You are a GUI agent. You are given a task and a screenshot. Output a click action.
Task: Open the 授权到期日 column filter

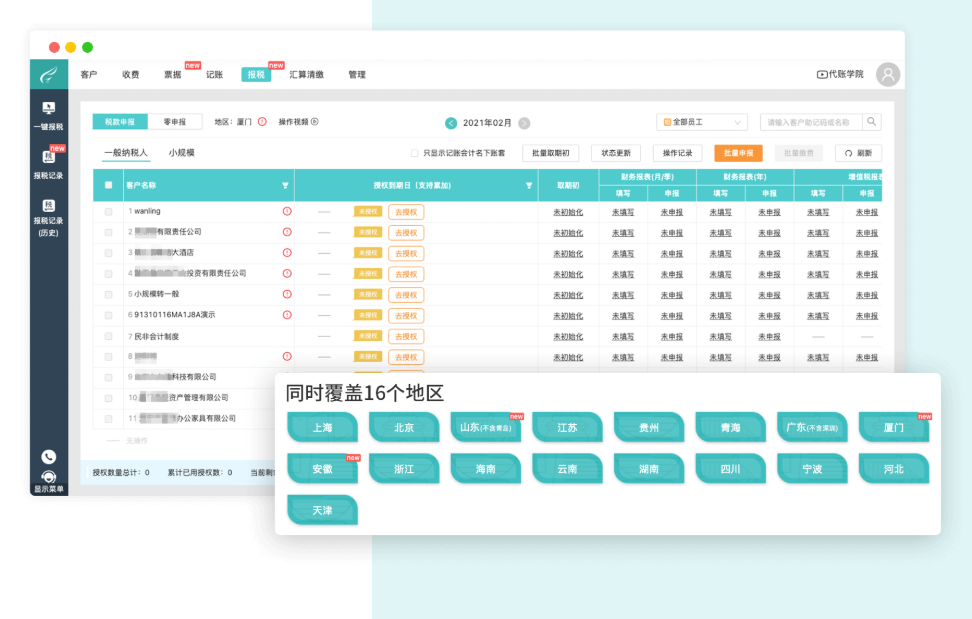tap(529, 185)
